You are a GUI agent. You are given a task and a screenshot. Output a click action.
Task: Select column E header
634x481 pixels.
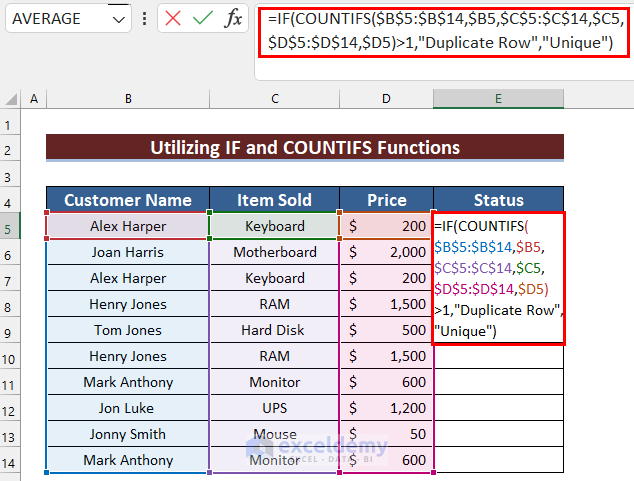pos(498,98)
